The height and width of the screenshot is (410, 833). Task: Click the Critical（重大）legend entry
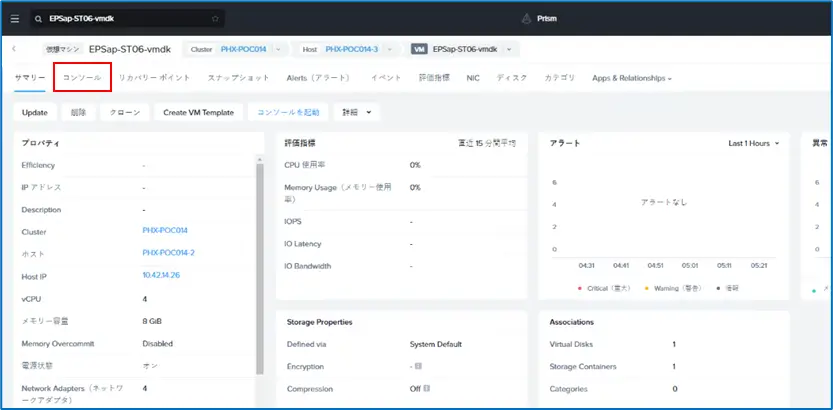click(605, 288)
